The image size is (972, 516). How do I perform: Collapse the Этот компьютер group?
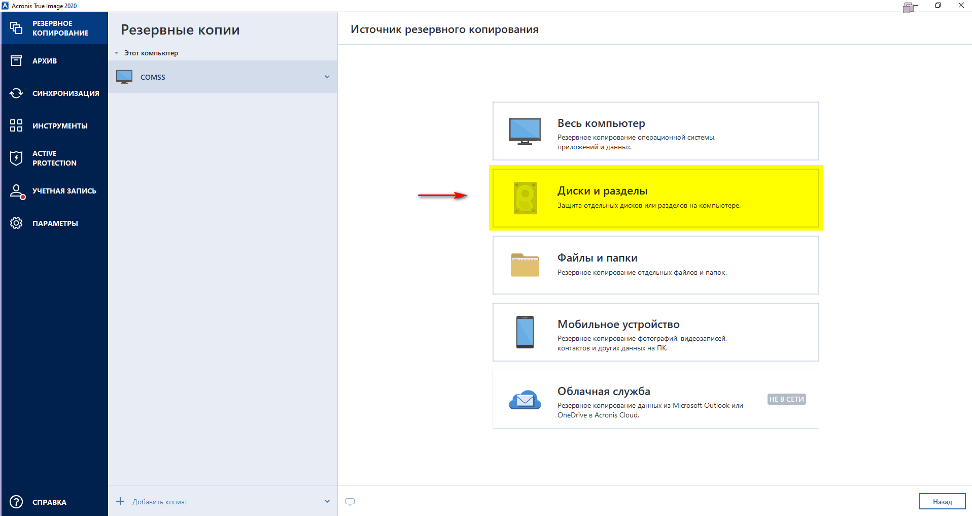pos(117,52)
